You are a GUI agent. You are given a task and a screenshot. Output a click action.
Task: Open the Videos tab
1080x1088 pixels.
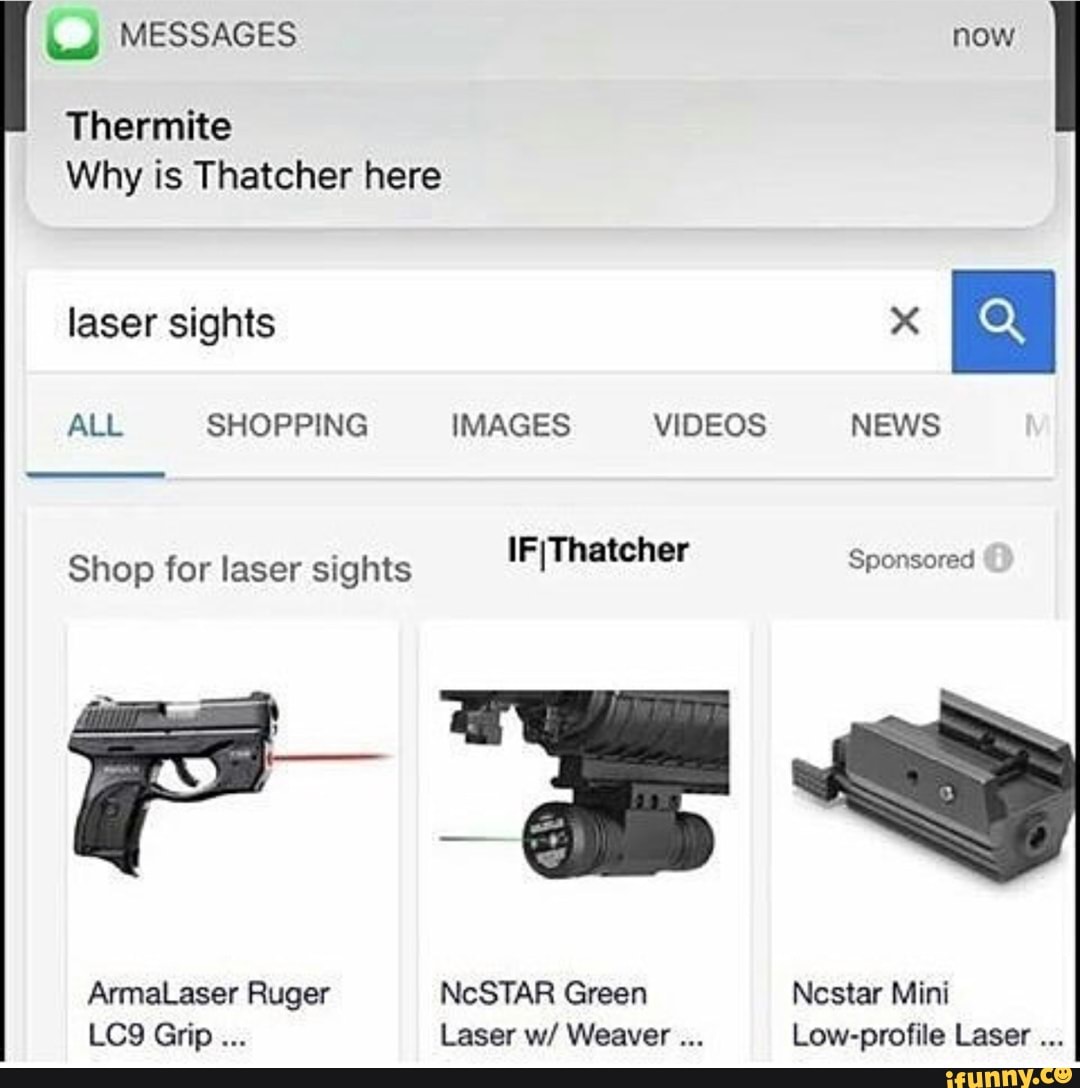[709, 425]
